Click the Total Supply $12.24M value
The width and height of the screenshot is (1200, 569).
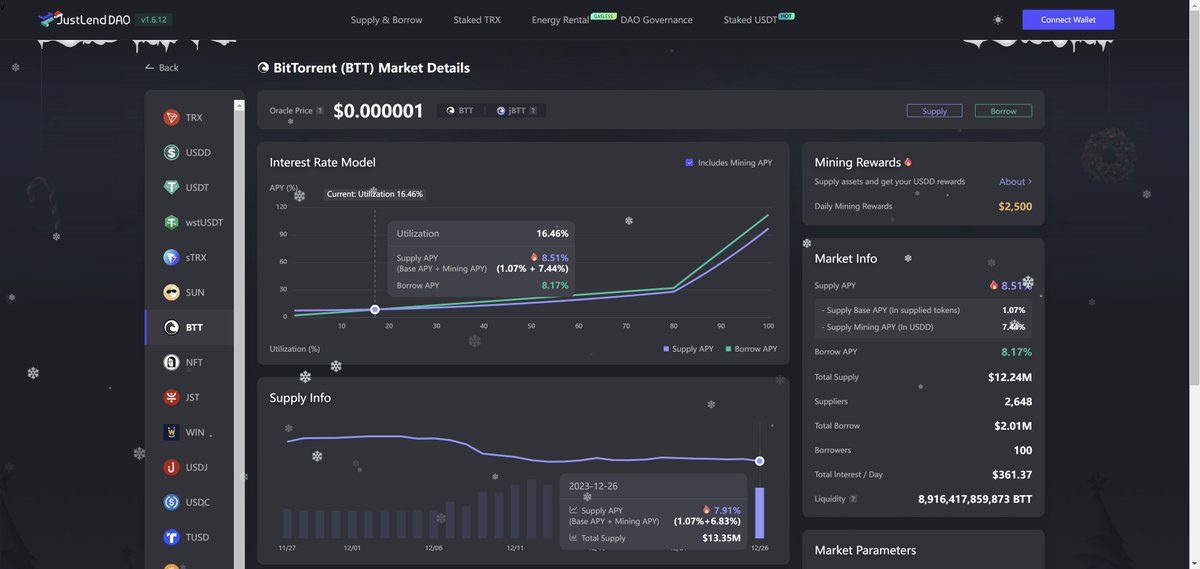[x=1010, y=377]
